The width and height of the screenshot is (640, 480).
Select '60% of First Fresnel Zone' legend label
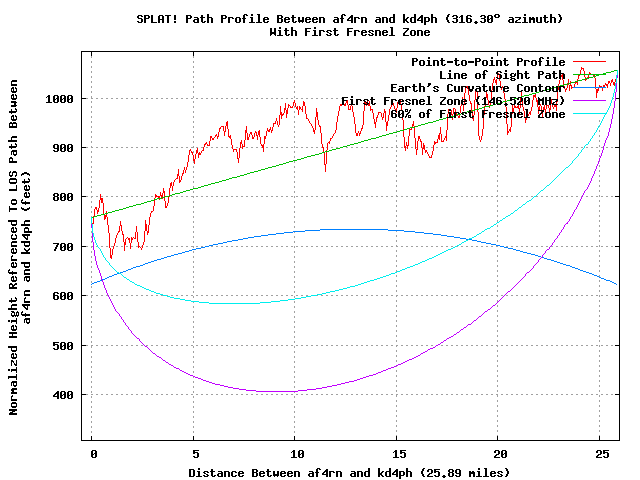click(x=478, y=114)
